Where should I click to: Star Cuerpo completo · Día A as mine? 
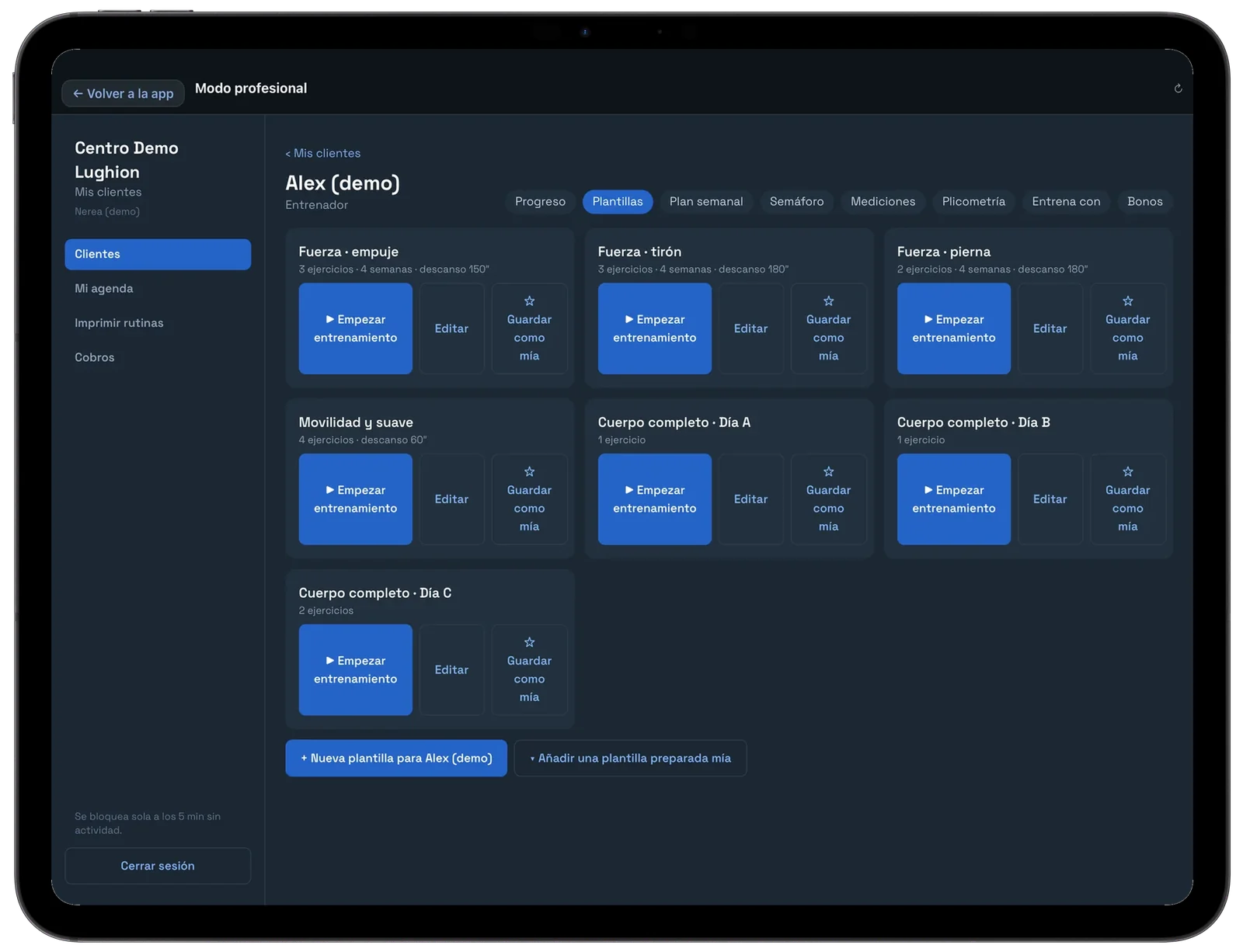pos(828,499)
